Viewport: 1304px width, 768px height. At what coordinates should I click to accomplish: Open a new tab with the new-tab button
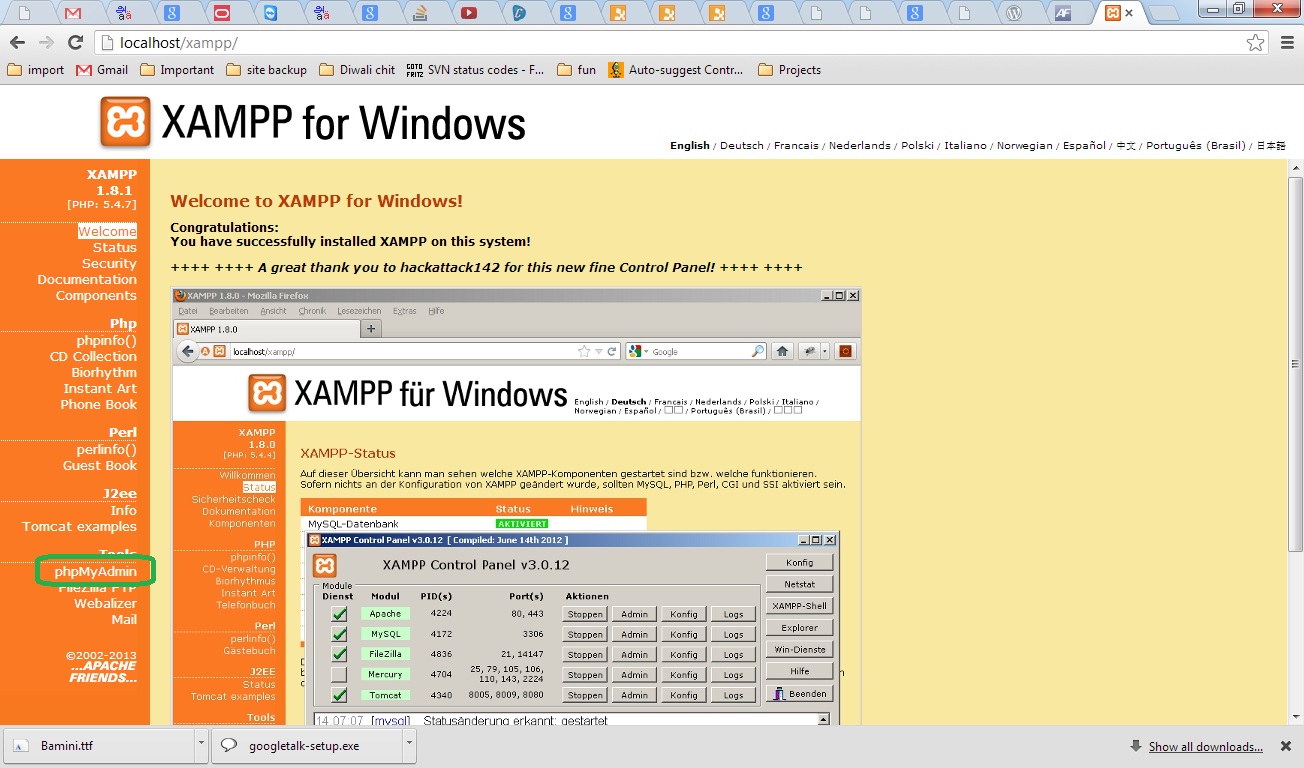(1162, 14)
